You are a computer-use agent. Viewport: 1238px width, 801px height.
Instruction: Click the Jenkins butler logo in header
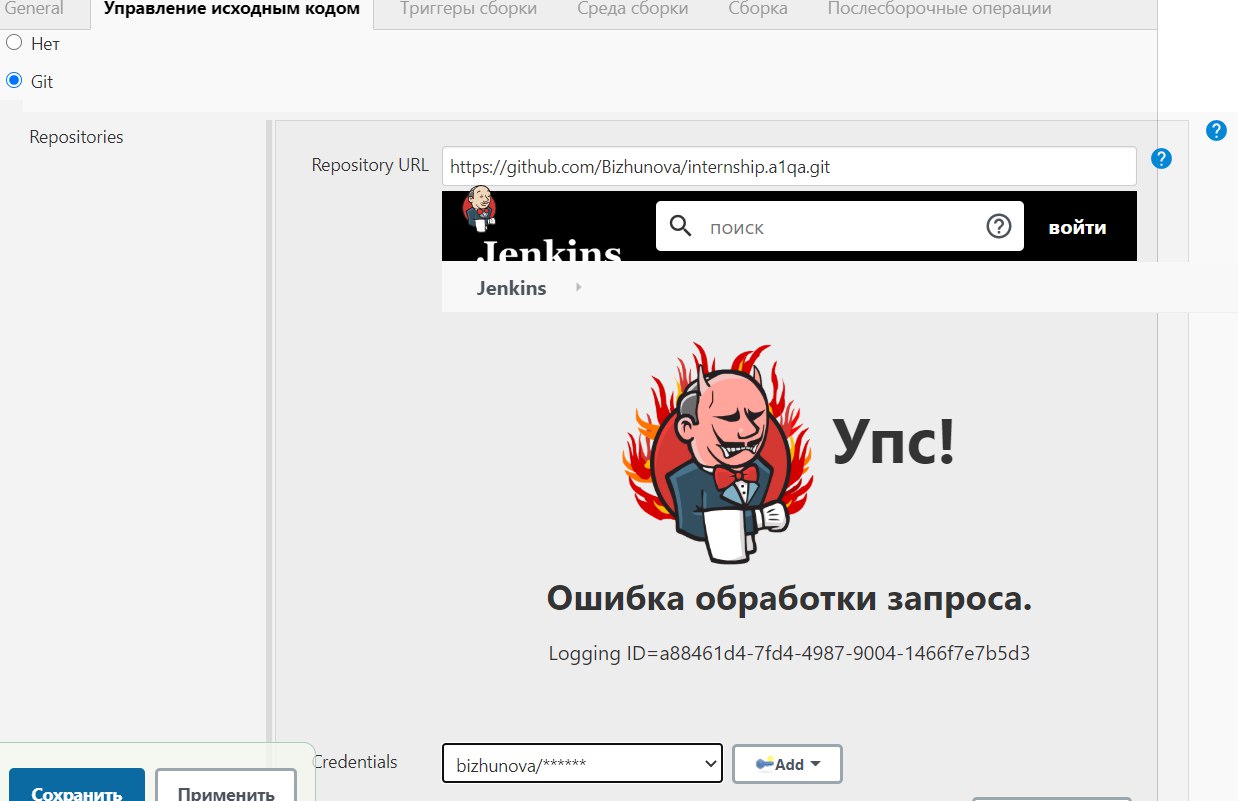[x=479, y=207]
